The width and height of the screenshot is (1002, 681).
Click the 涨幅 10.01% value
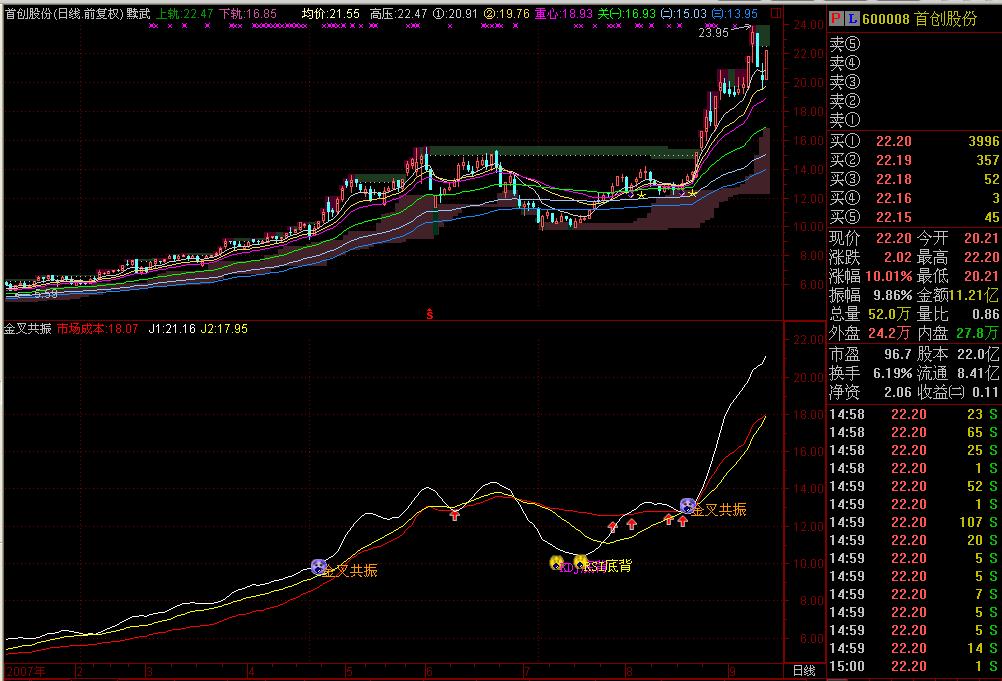coord(889,277)
